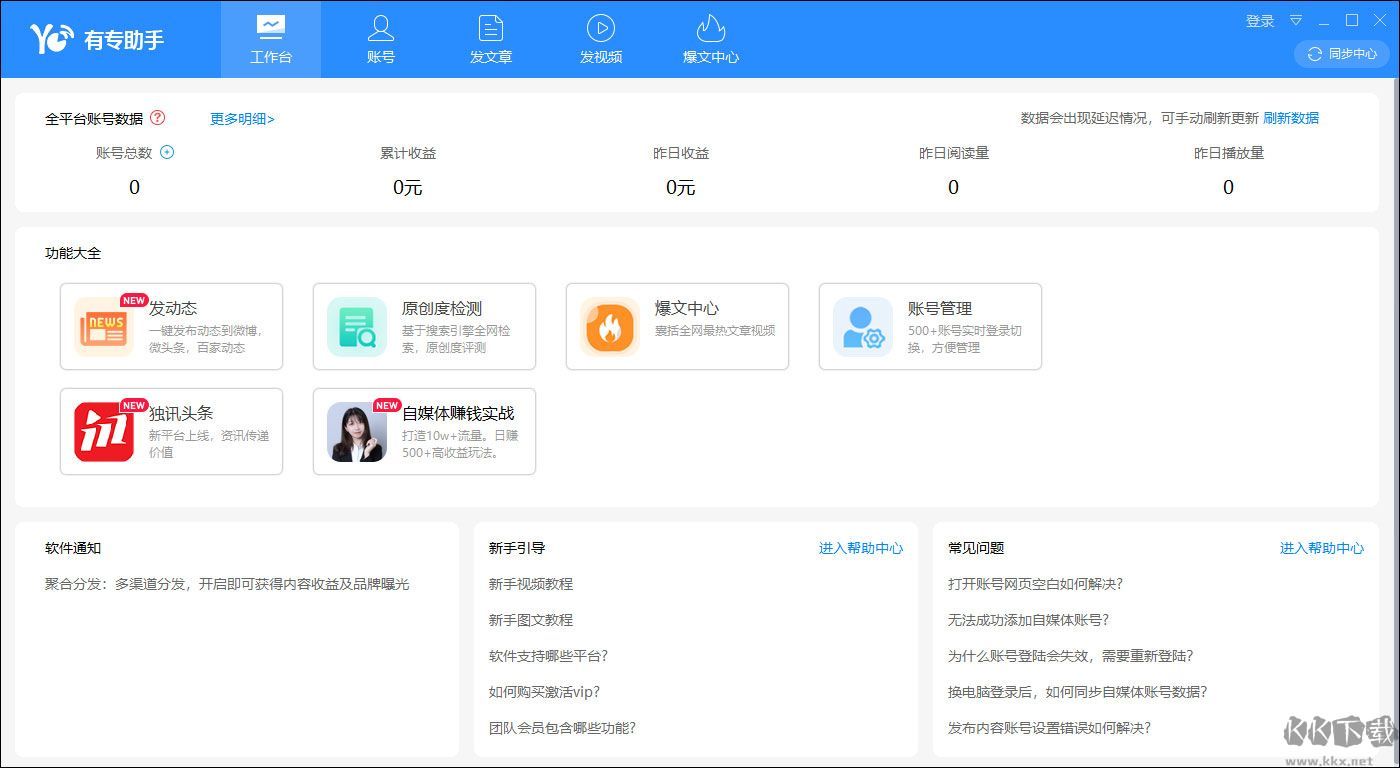Click the 自媒体赚钱实战 portrait thumbnail
Screen dimensions: 1400x768
[357, 432]
